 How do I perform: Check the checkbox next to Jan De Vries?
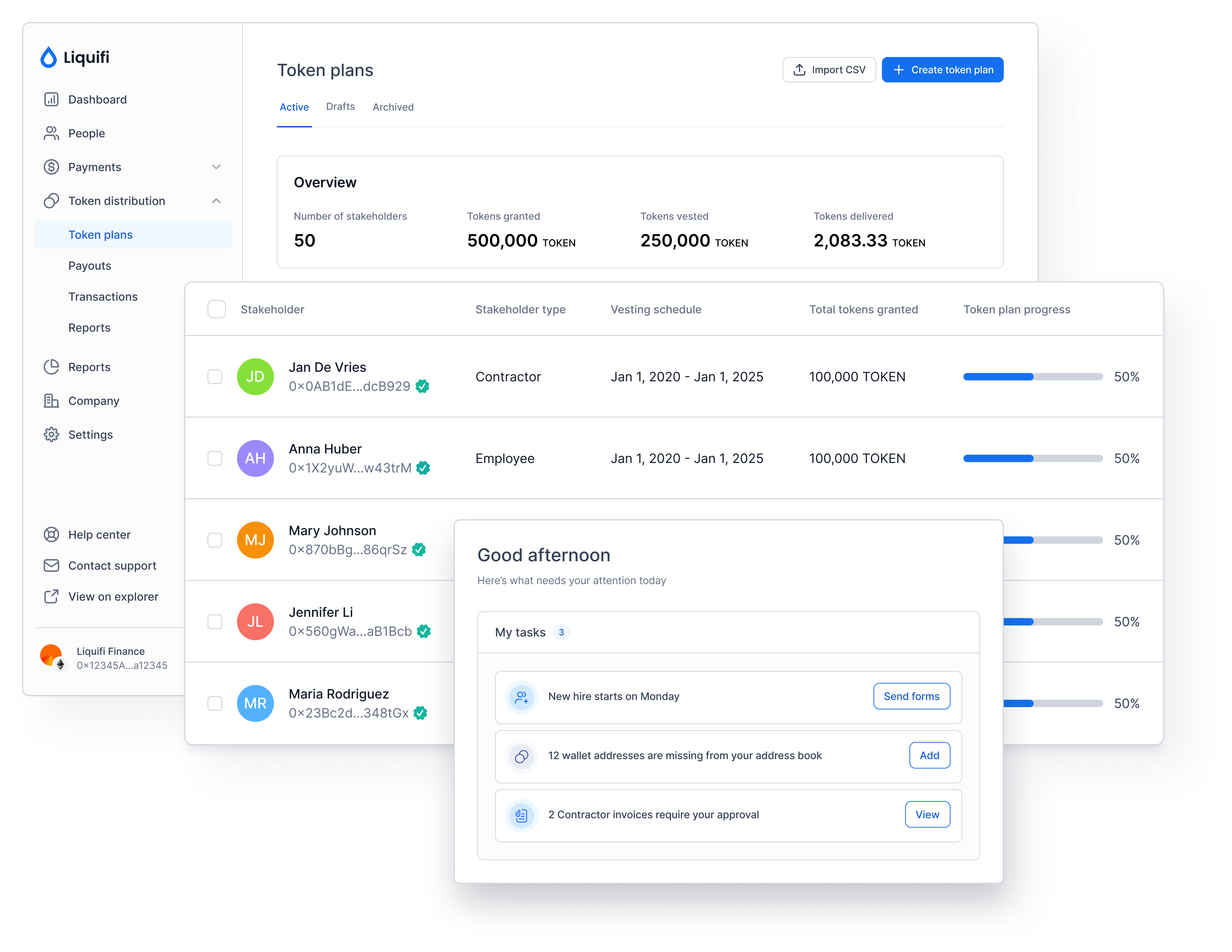pos(215,377)
